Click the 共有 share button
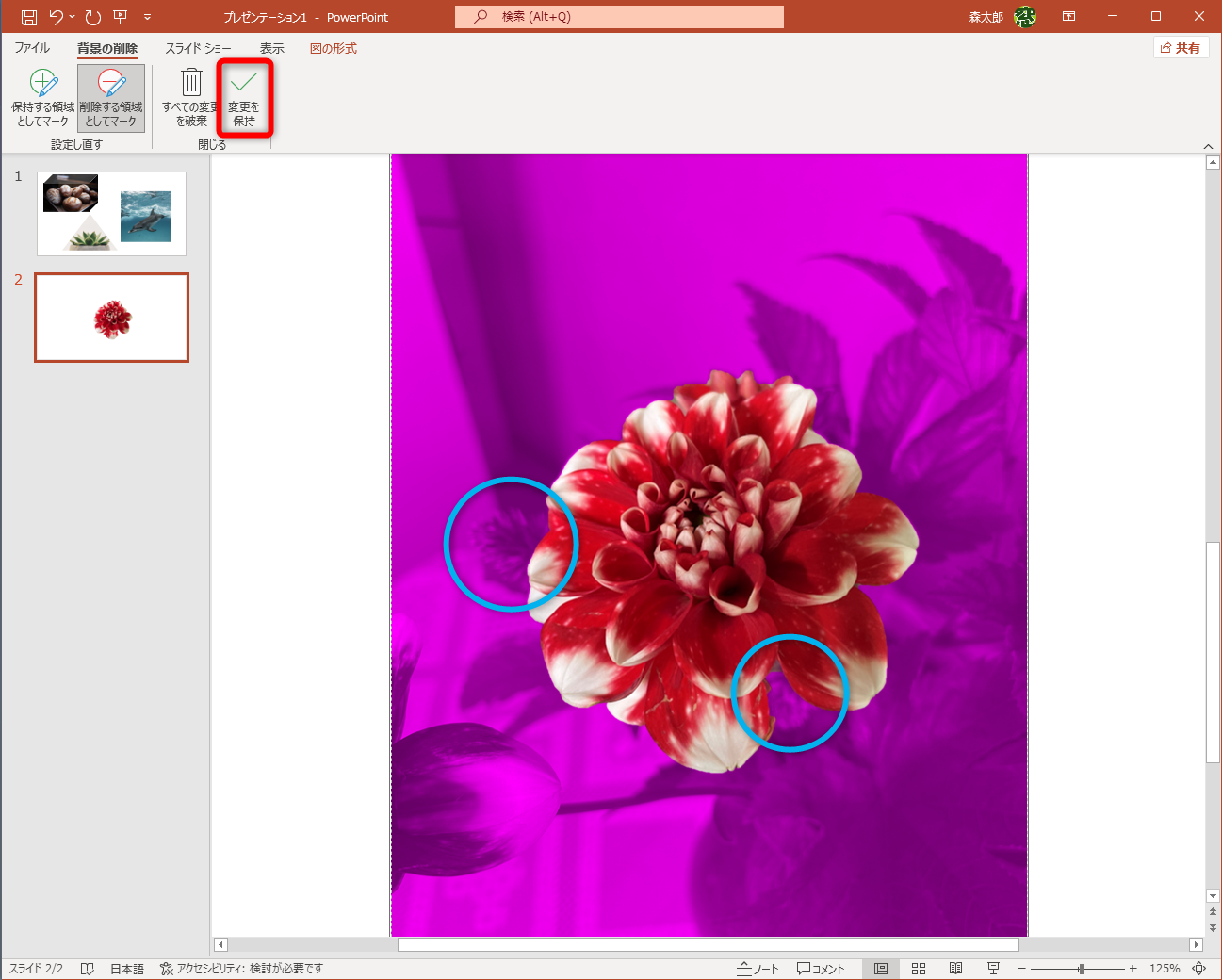 click(x=1181, y=48)
